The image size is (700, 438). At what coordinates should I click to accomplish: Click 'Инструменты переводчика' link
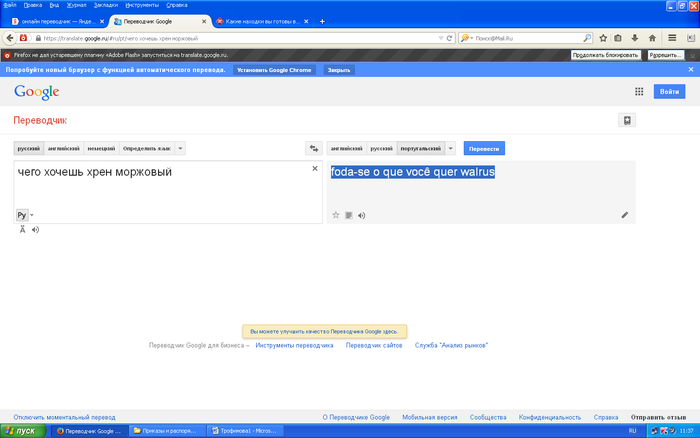[294, 345]
